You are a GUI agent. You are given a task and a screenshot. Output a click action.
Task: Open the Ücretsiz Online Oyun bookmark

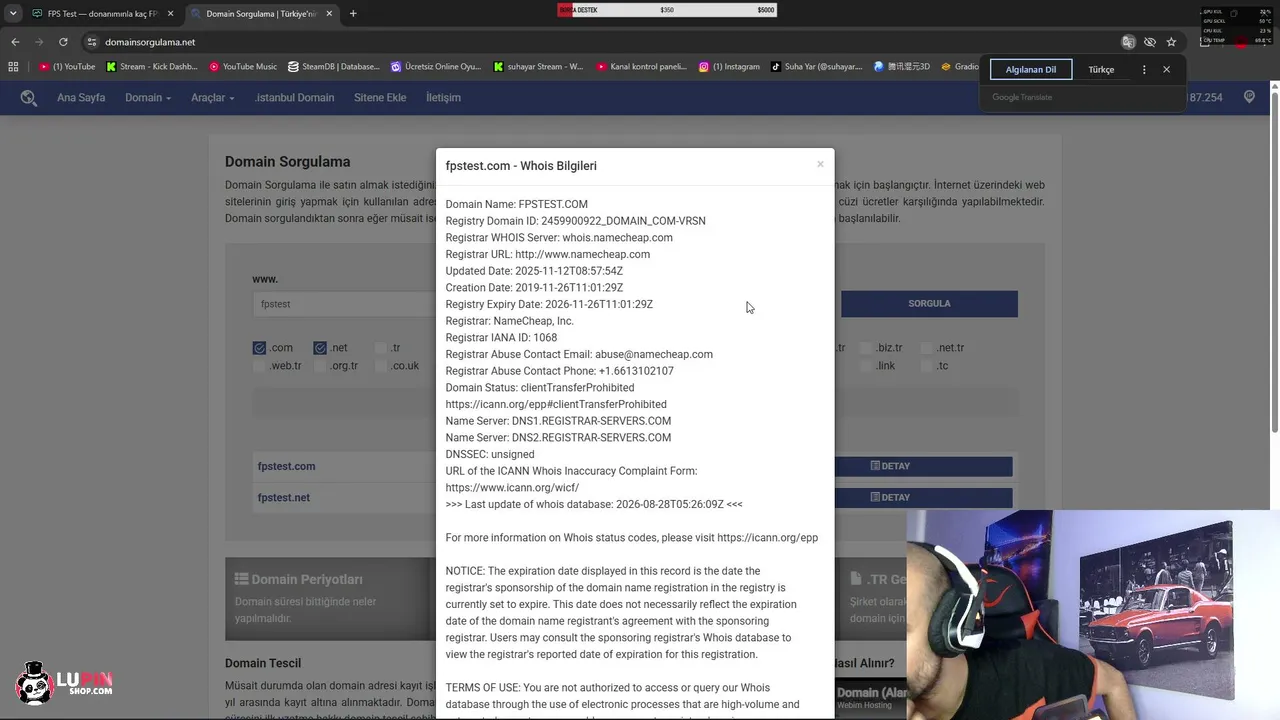tap(436, 67)
